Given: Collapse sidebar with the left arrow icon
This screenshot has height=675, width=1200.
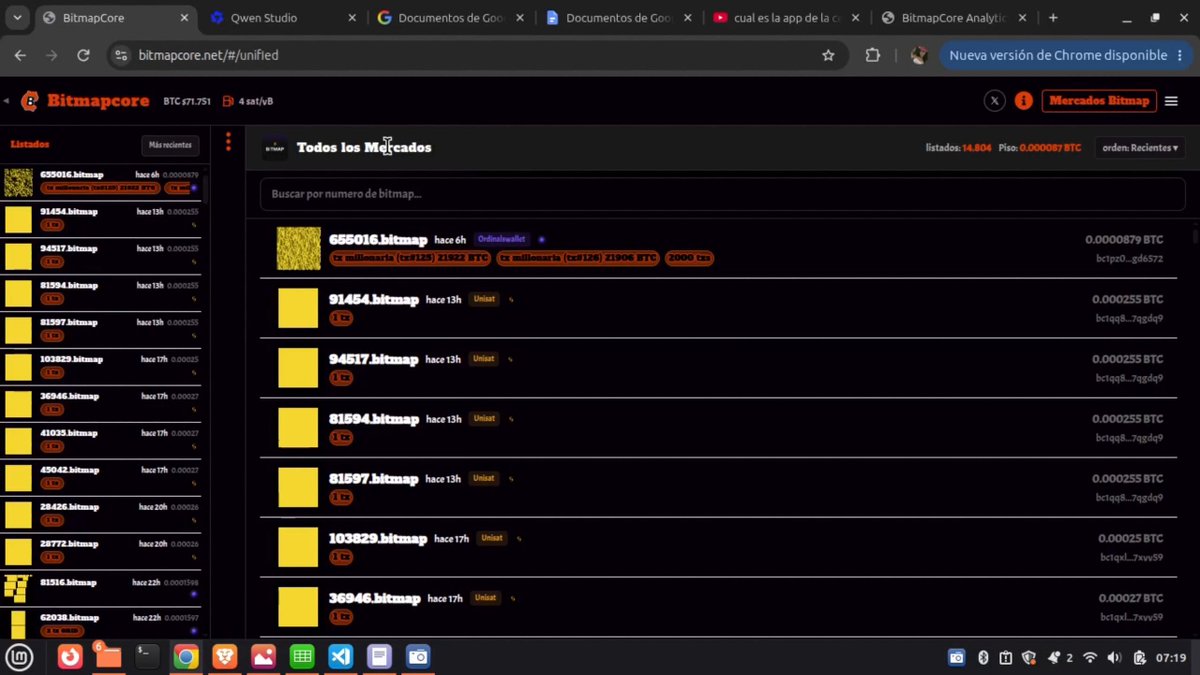Looking at the screenshot, I should pyautogui.click(x=6, y=101).
